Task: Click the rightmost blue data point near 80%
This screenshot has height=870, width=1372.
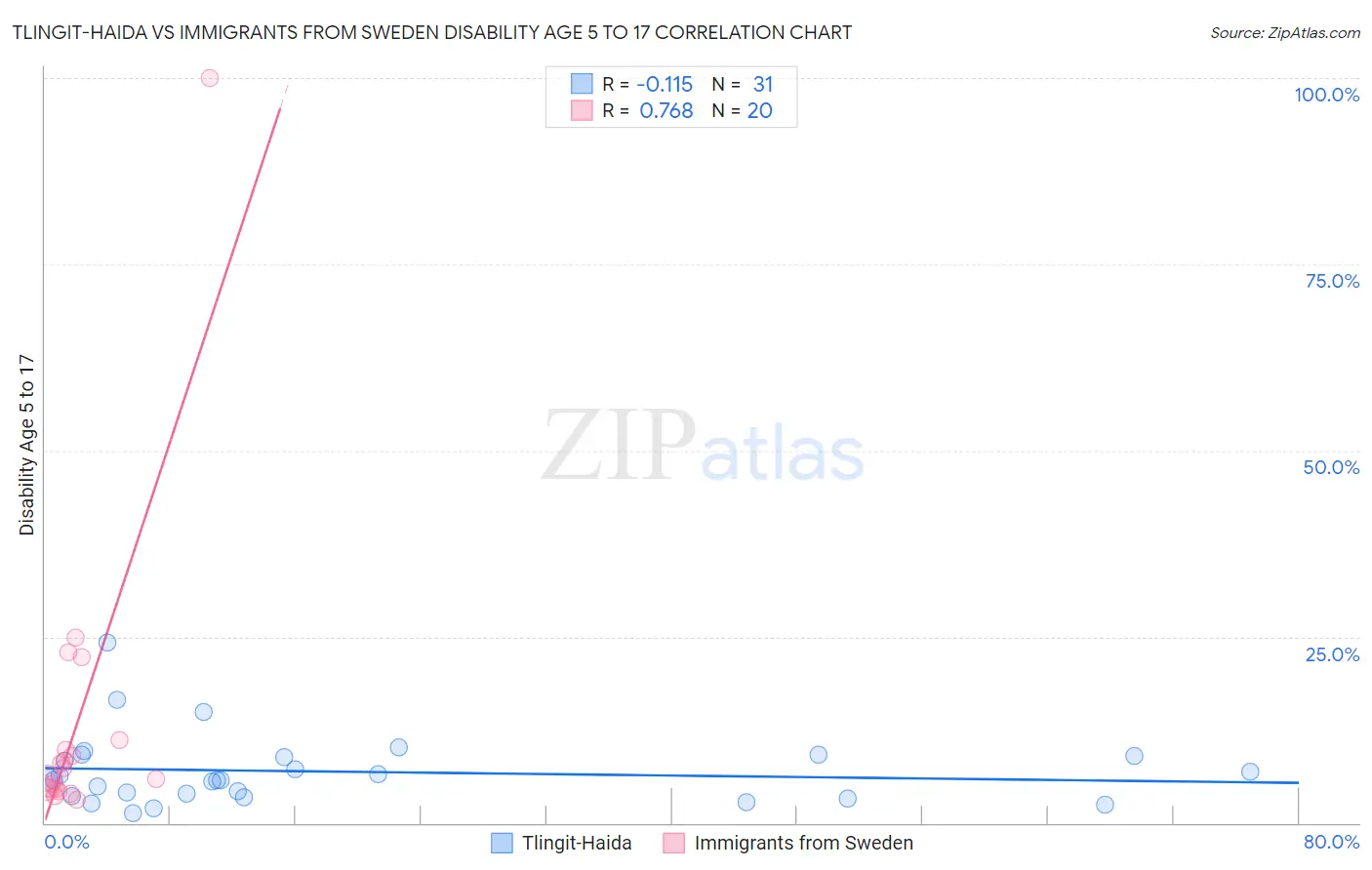Action: point(1250,771)
